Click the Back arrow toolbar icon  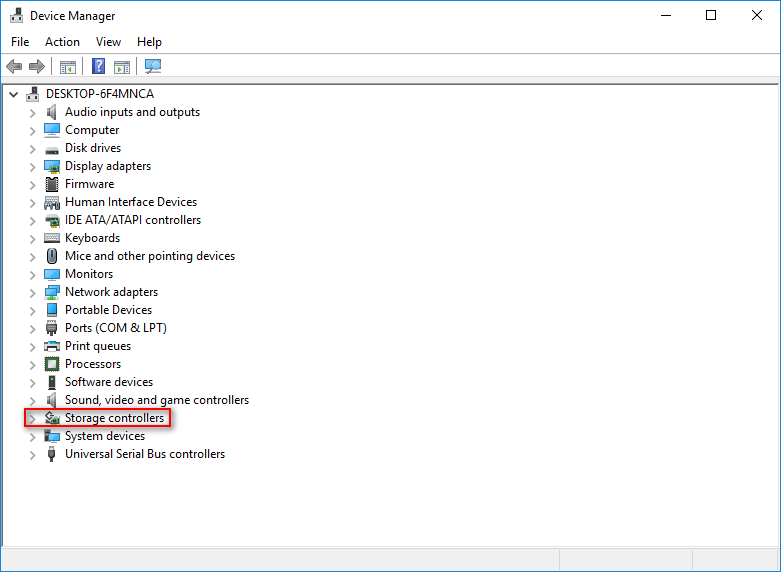(x=14, y=66)
